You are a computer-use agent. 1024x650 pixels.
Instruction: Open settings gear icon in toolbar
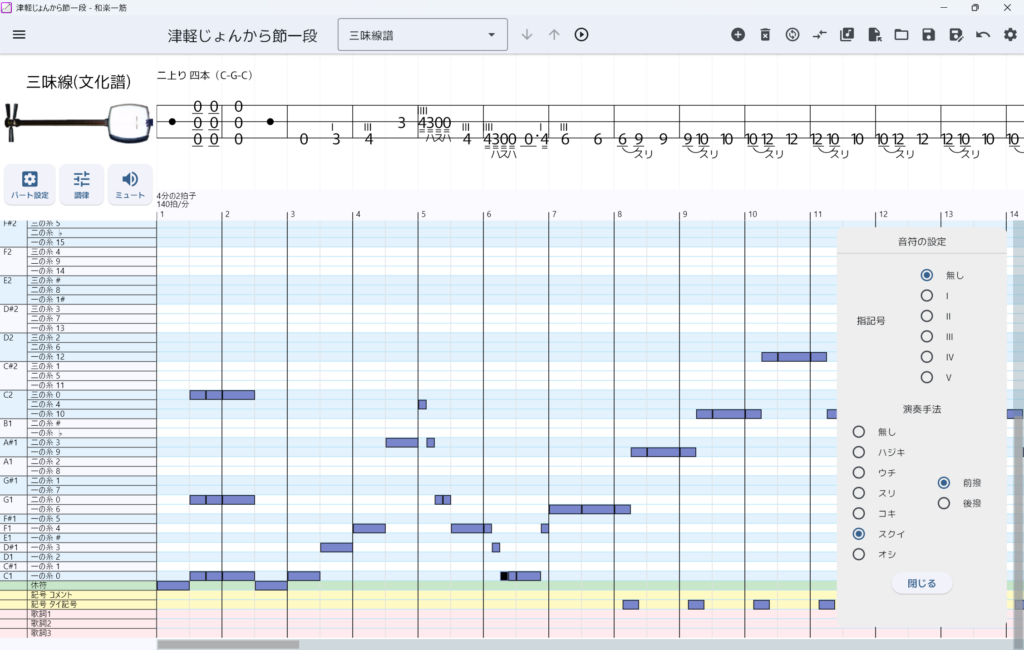[x=1010, y=35]
